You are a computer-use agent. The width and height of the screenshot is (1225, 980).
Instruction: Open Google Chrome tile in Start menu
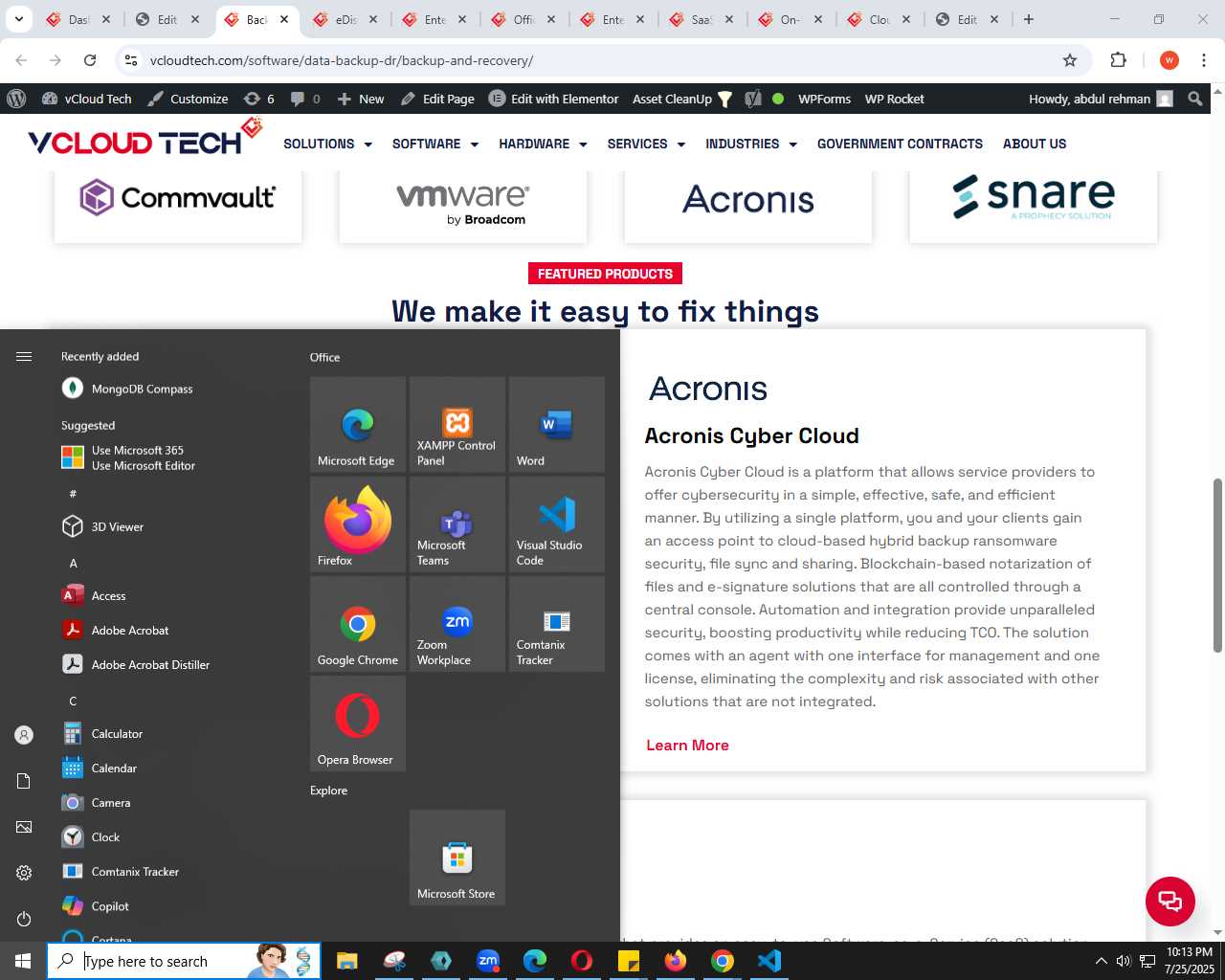click(358, 623)
